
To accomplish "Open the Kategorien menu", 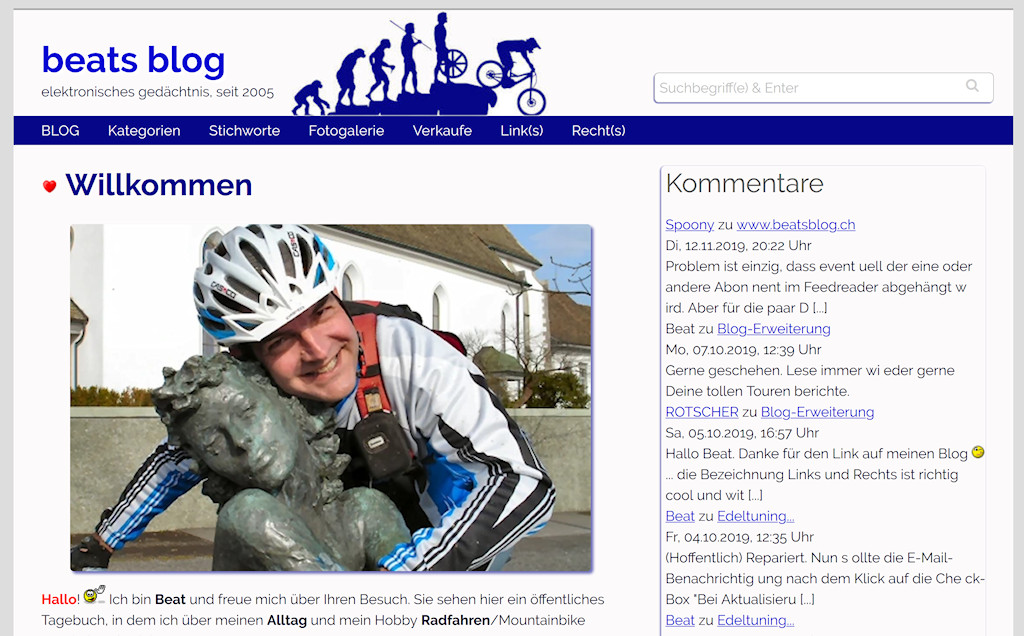I will [144, 131].
